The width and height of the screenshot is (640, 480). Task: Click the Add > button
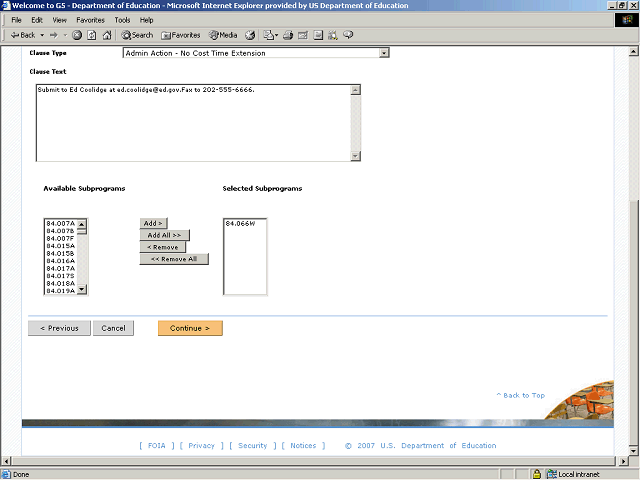(153, 223)
